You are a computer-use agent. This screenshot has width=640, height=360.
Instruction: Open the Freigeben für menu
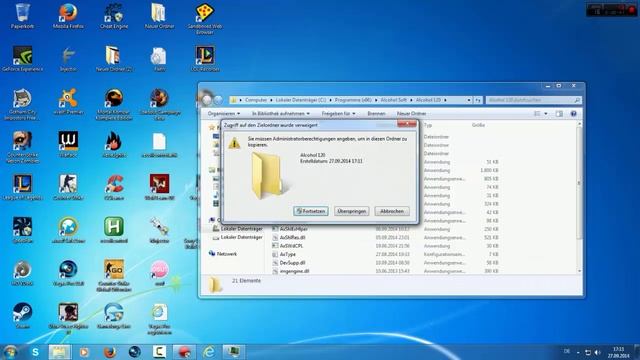coord(338,113)
